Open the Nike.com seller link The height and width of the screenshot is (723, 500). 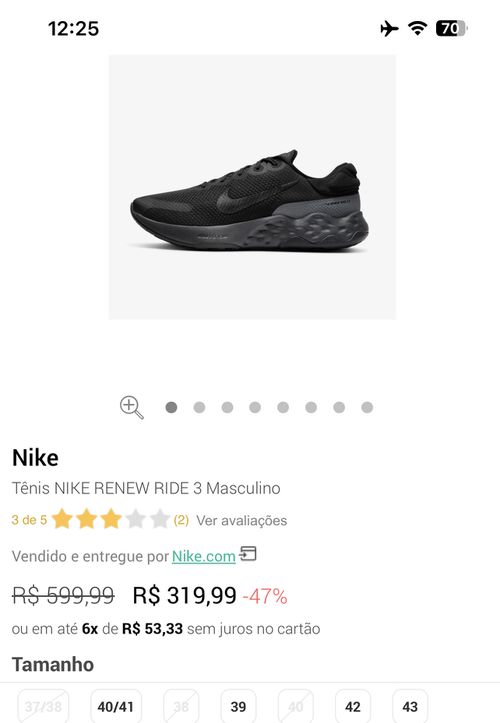(x=204, y=556)
